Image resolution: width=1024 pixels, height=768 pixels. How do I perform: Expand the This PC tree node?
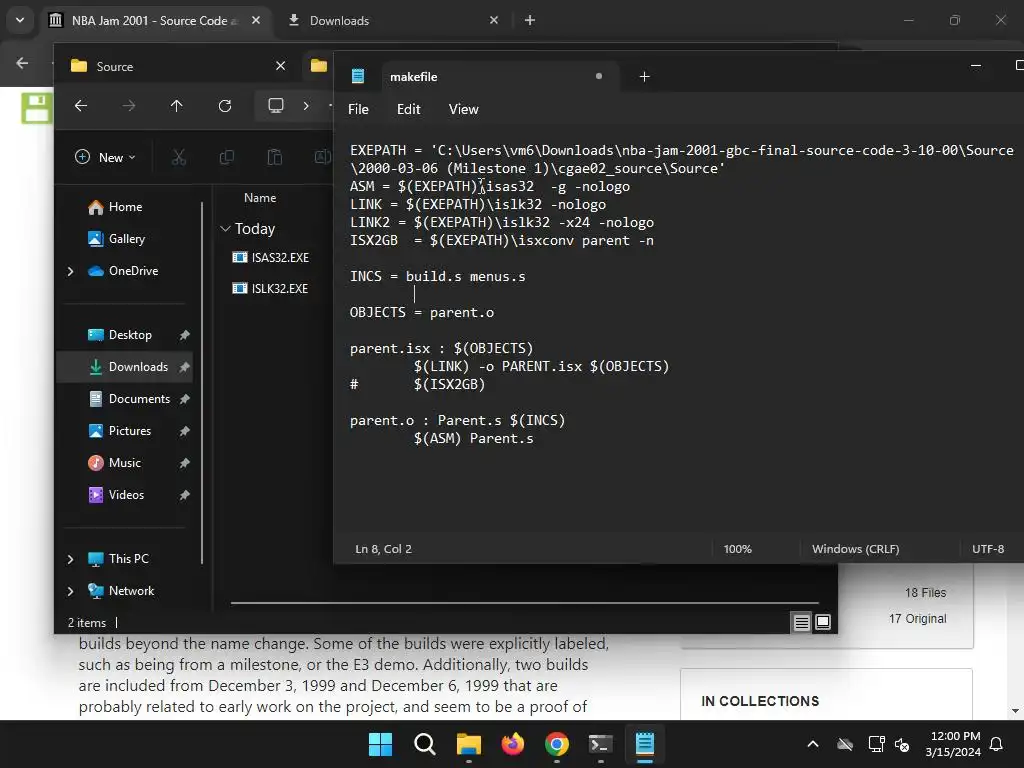click(x=71, y=559)
